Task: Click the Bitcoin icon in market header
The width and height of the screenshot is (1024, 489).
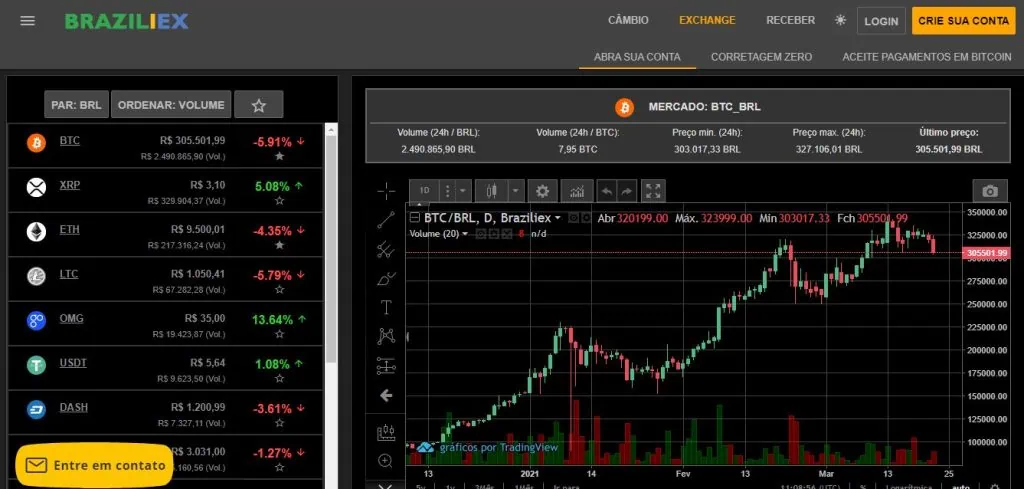Action: coord(624,107)
